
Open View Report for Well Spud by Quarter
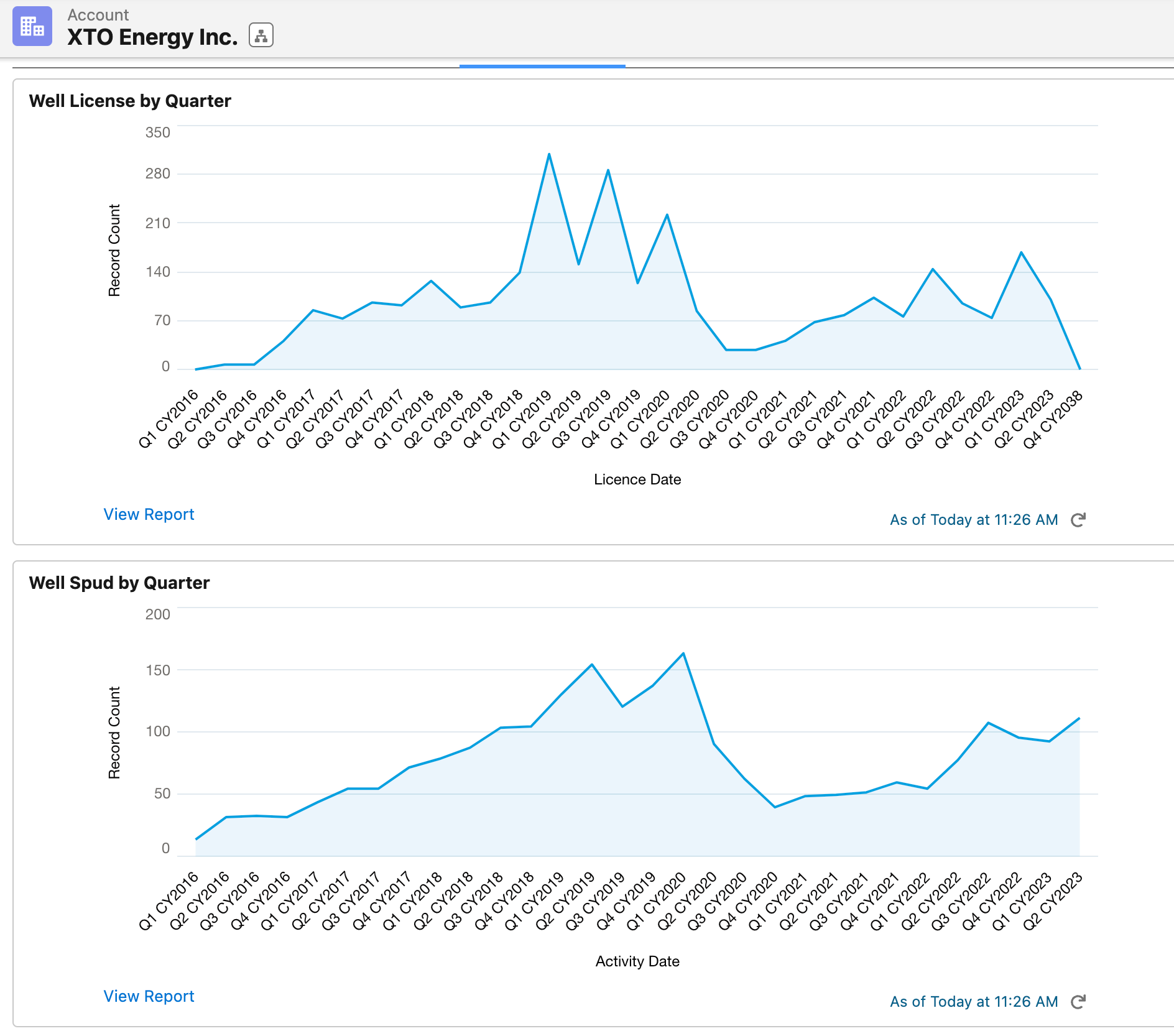point(149,996)
